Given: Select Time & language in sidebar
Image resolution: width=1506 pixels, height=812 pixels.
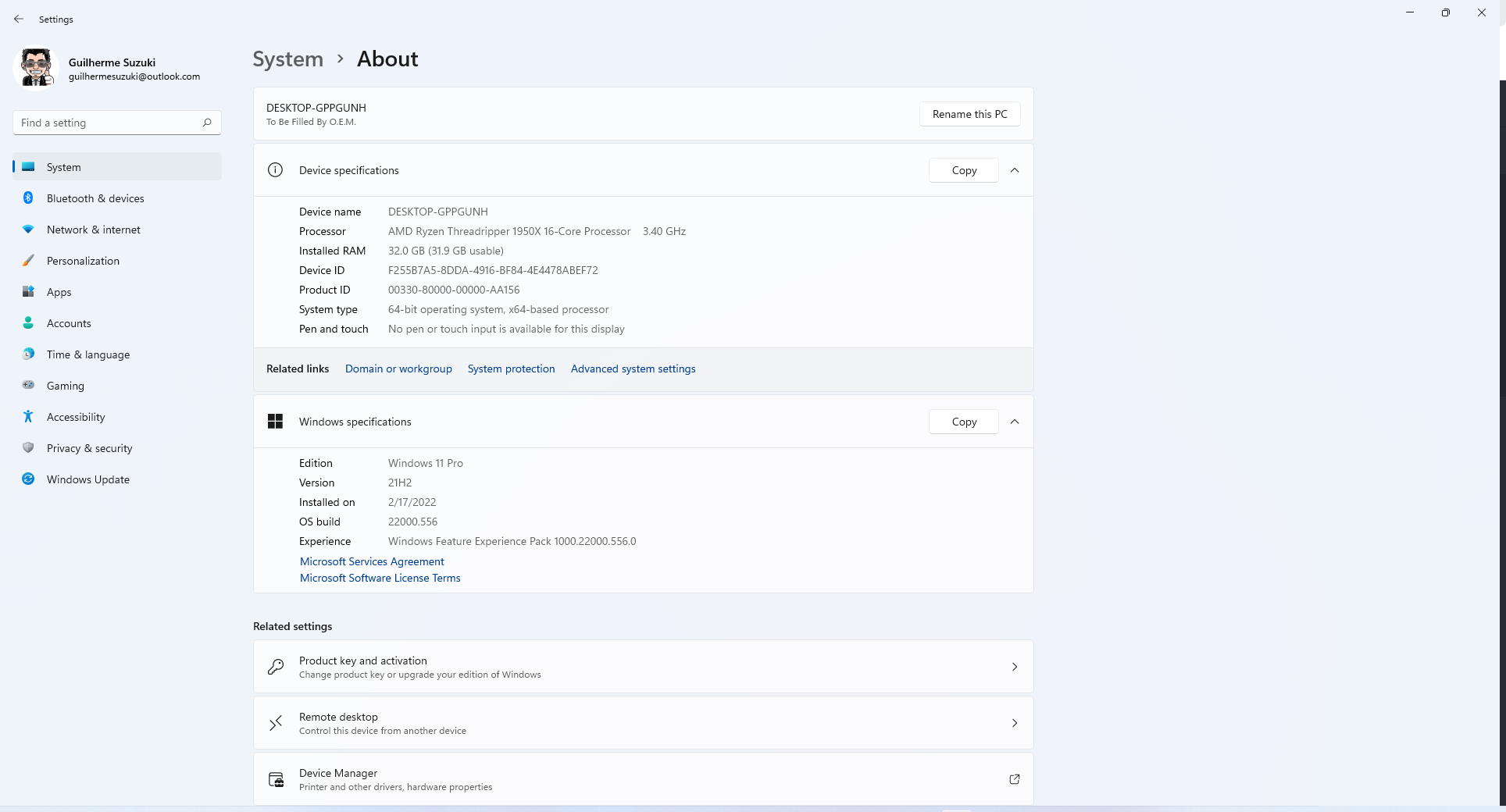Looking at the screenshot, I should click(87, 354).
